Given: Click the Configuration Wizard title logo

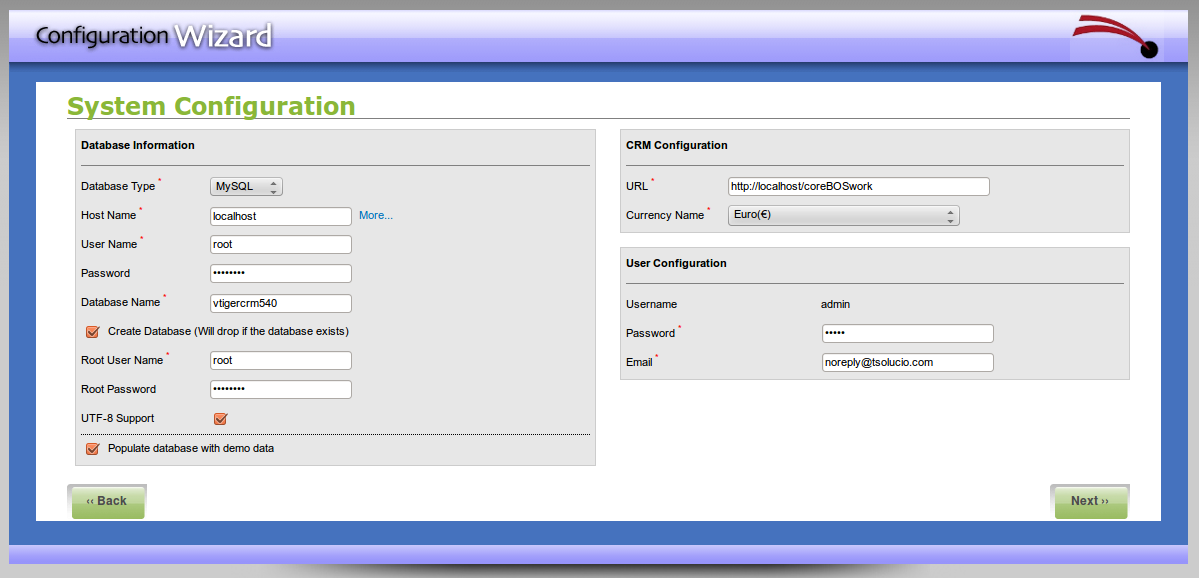Looking at the screenshot, I should pos(154,37).
